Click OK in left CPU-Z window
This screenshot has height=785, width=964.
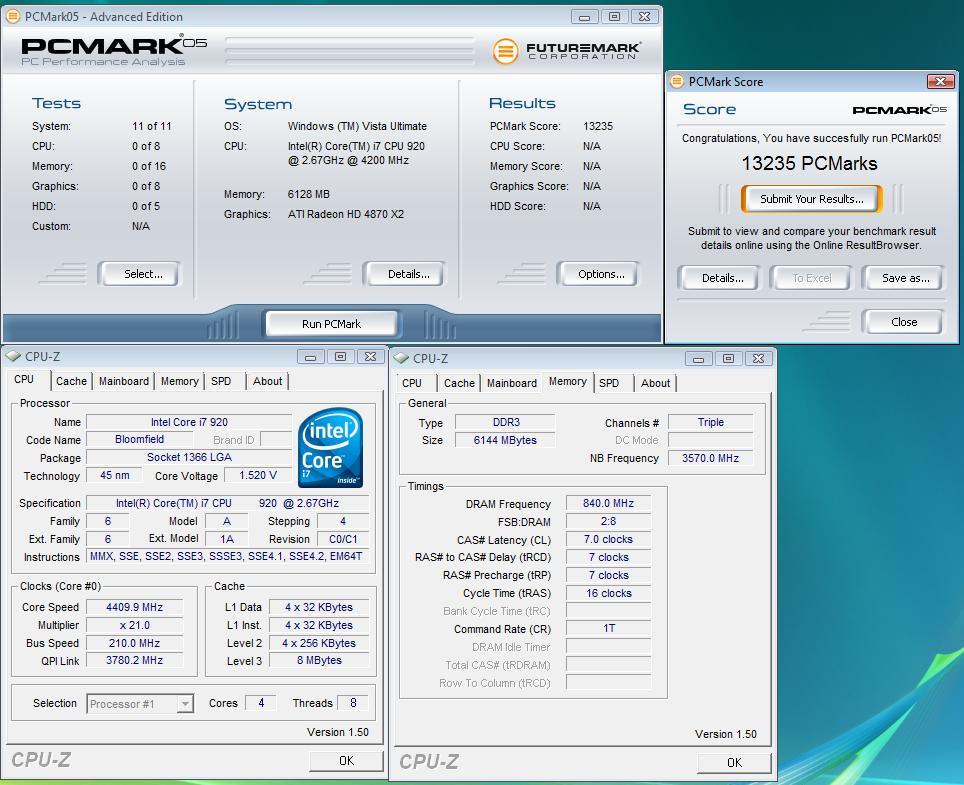pyautogui.click(x=346, y=760)
